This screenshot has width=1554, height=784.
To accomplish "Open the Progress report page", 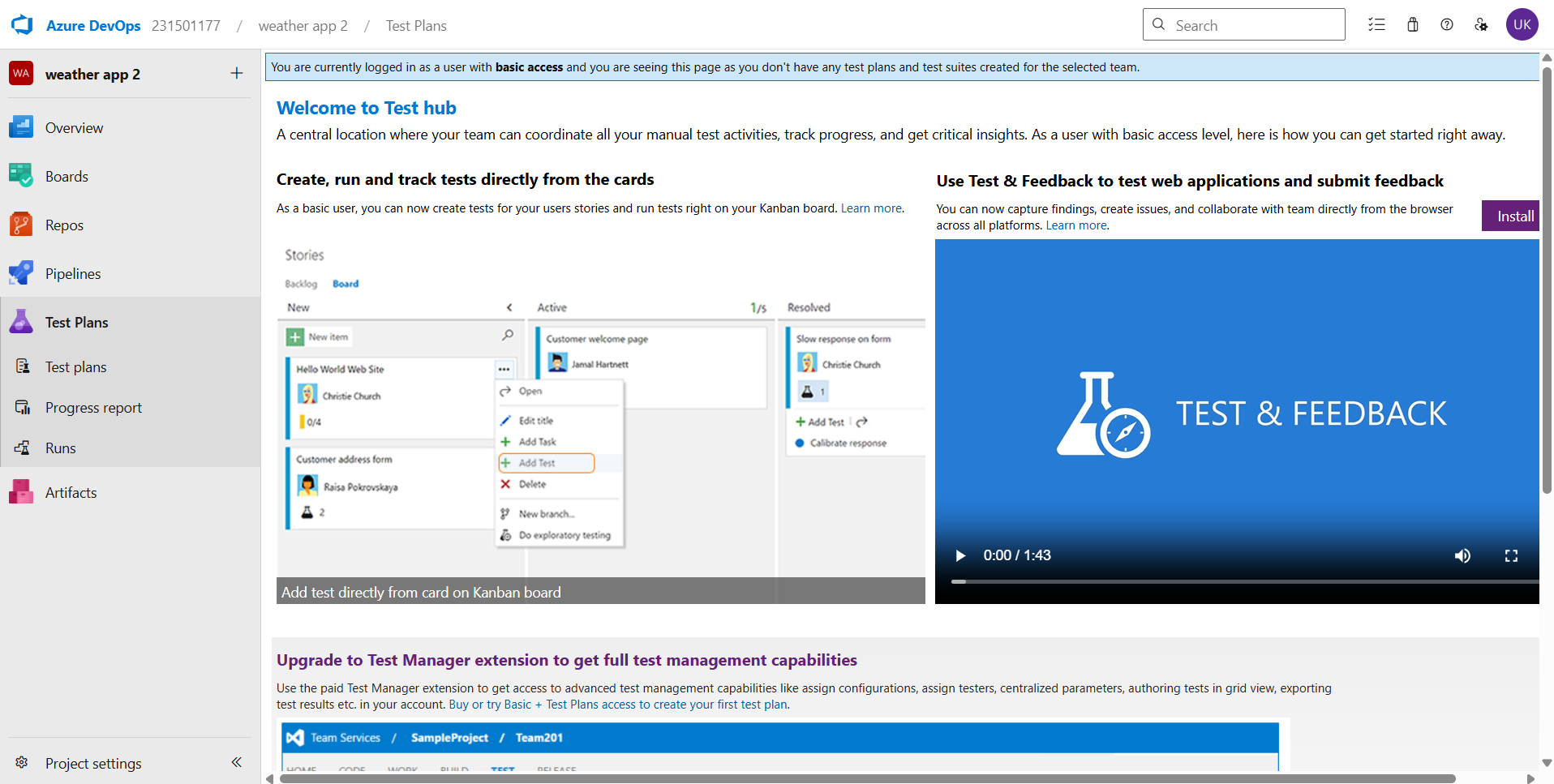I will (131, 407).
